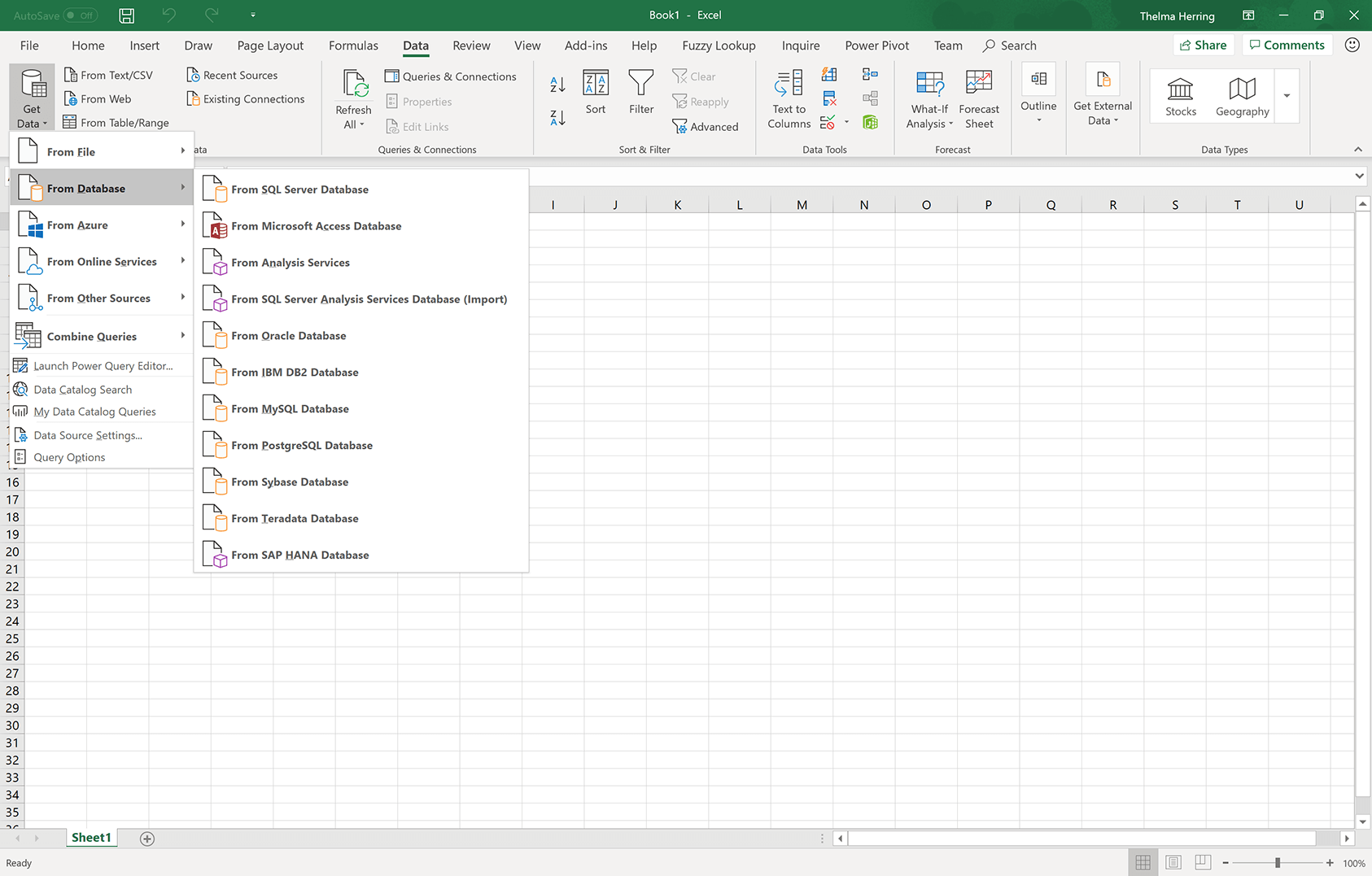1372x876 pixels.
Task: Open the From File submenu
Action: 103,152
